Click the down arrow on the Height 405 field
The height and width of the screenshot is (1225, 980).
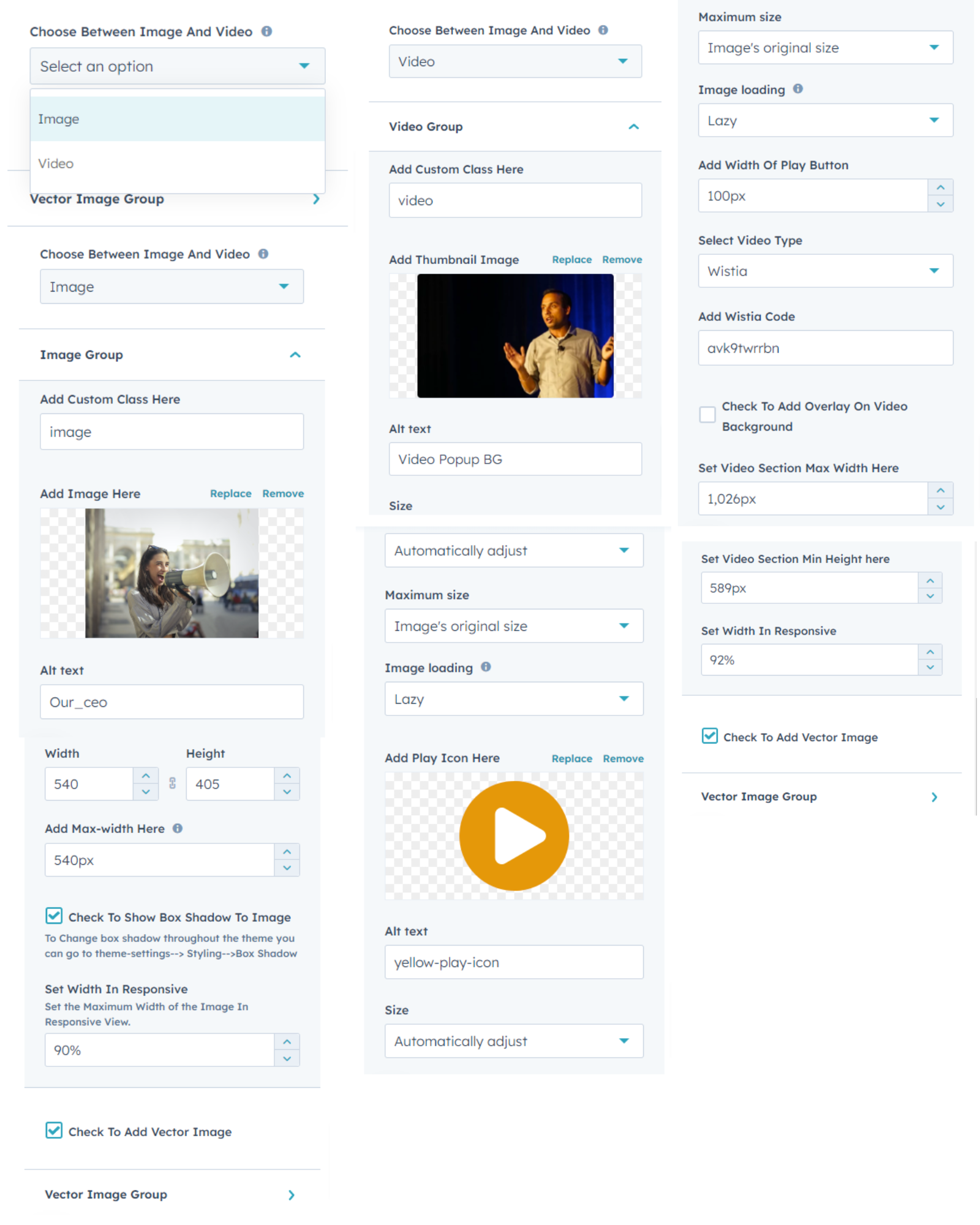pos(287,792)
